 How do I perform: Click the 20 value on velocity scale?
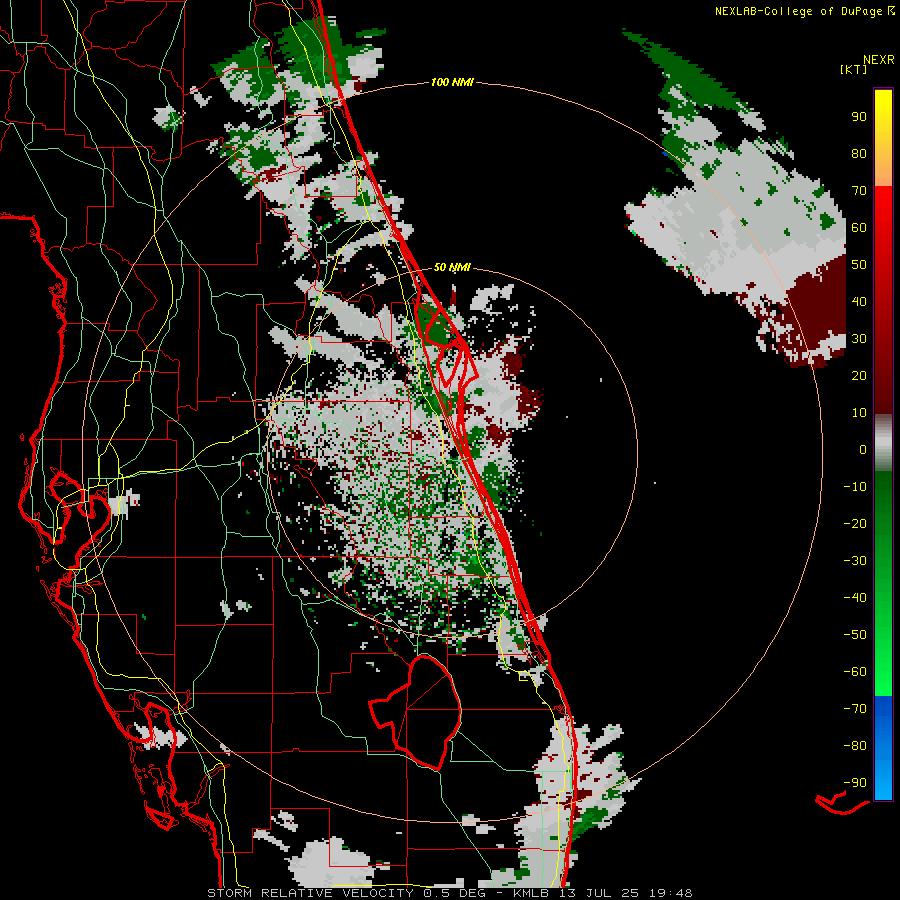coord(859,376)
